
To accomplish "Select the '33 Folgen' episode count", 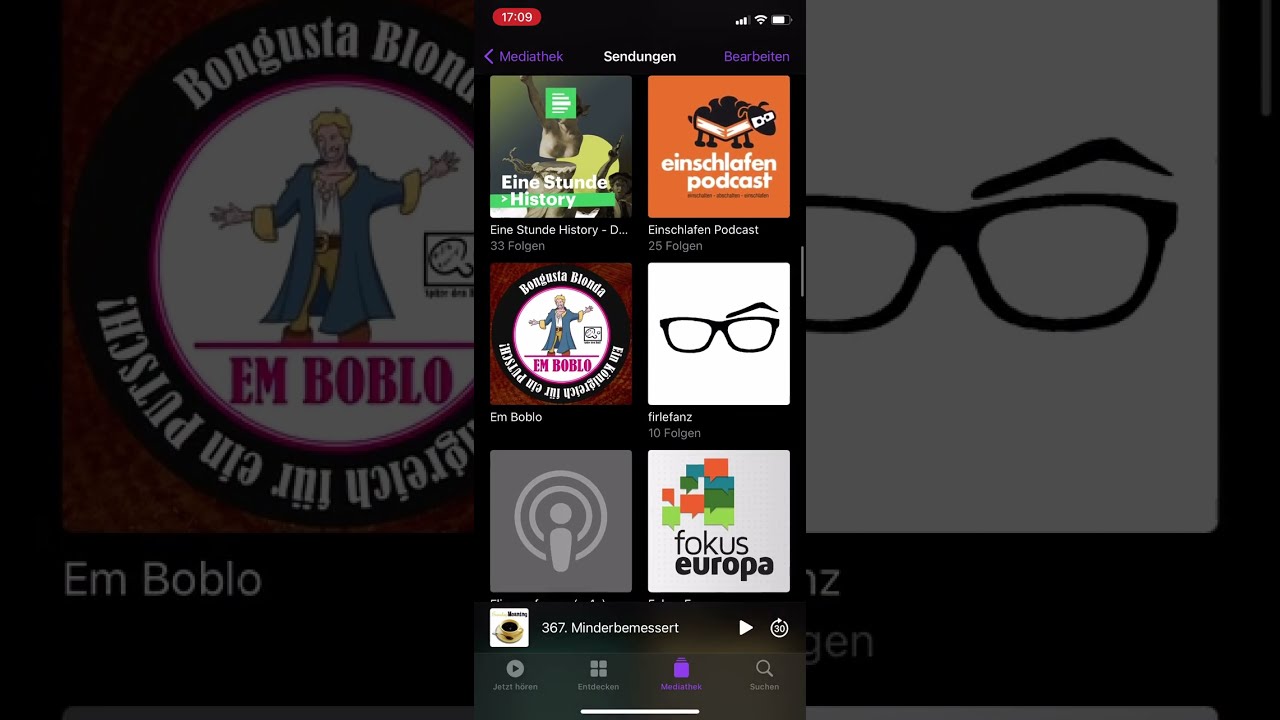I will pos(517,246).
